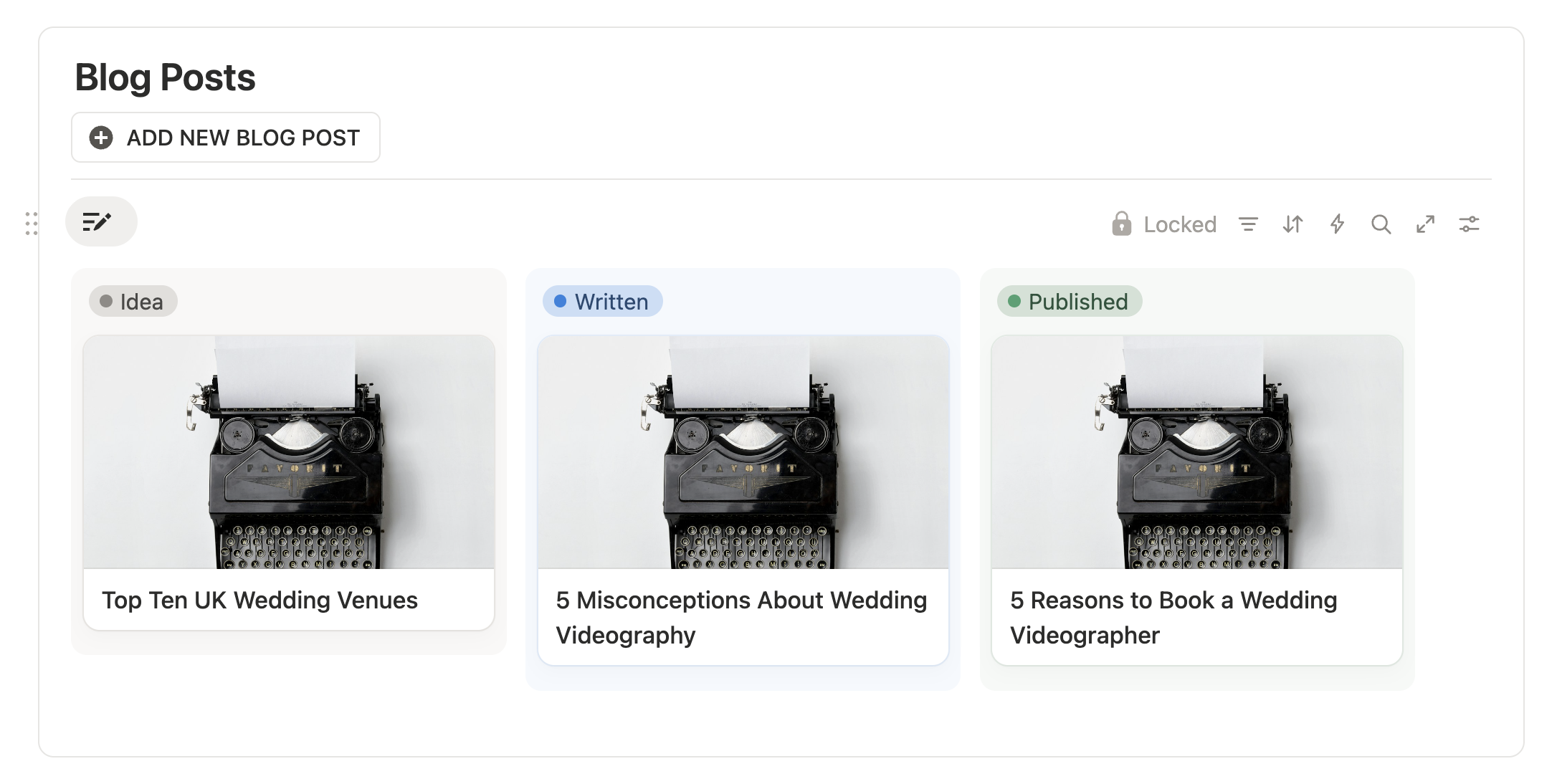Open the lightning bolt automations icon
1557x784 pixels.
click(x=1337, y=224)
